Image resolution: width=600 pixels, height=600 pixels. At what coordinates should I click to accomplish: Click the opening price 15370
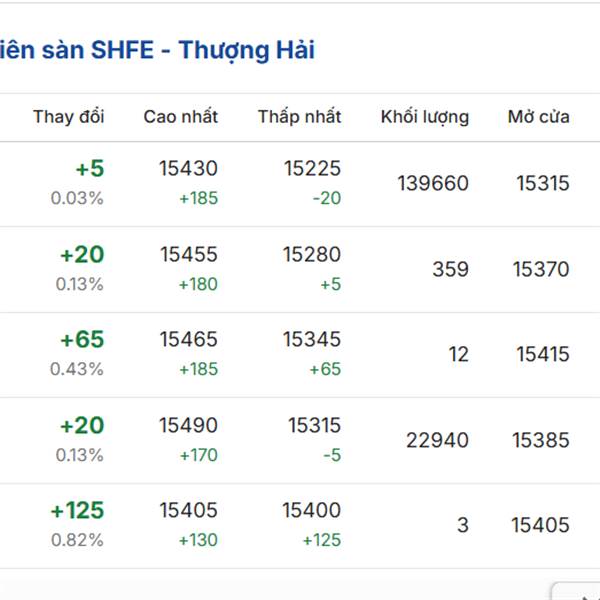coord(541,269)
